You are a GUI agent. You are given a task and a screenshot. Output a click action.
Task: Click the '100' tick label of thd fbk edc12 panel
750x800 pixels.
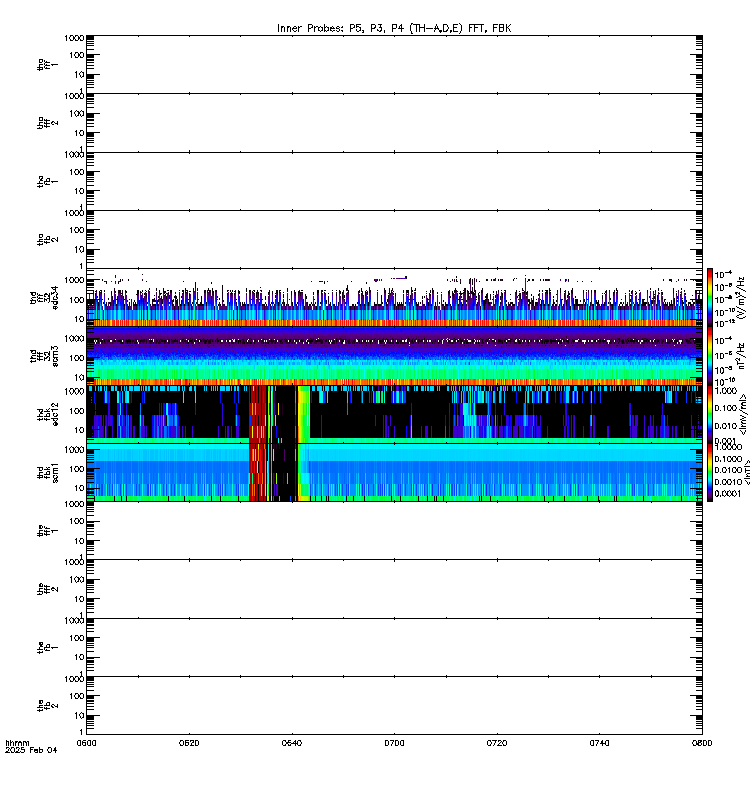coord(77,411)
